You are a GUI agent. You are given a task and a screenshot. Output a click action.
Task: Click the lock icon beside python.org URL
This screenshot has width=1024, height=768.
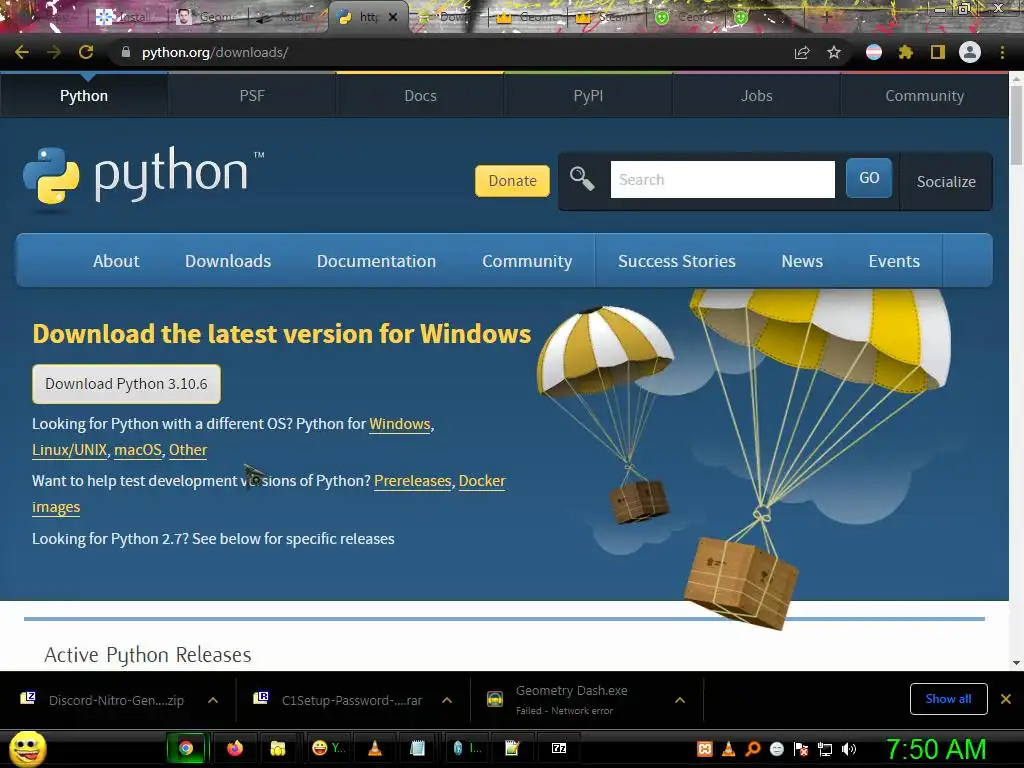coord(126,52)
